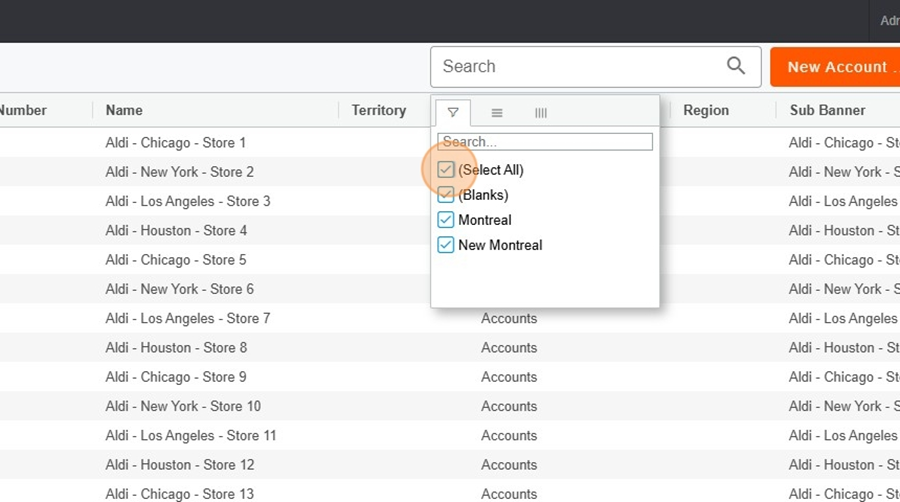Sort by the Sub Banner column header
The width and height of the screenshot is (900, 502).
click(827, 110)
